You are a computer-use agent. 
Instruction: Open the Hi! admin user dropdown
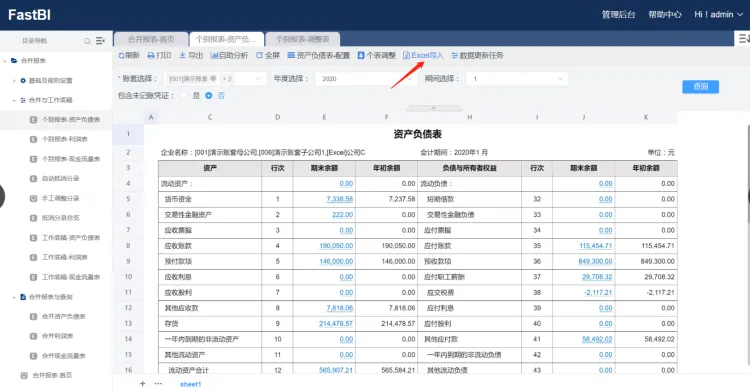(x=718, y=15)
